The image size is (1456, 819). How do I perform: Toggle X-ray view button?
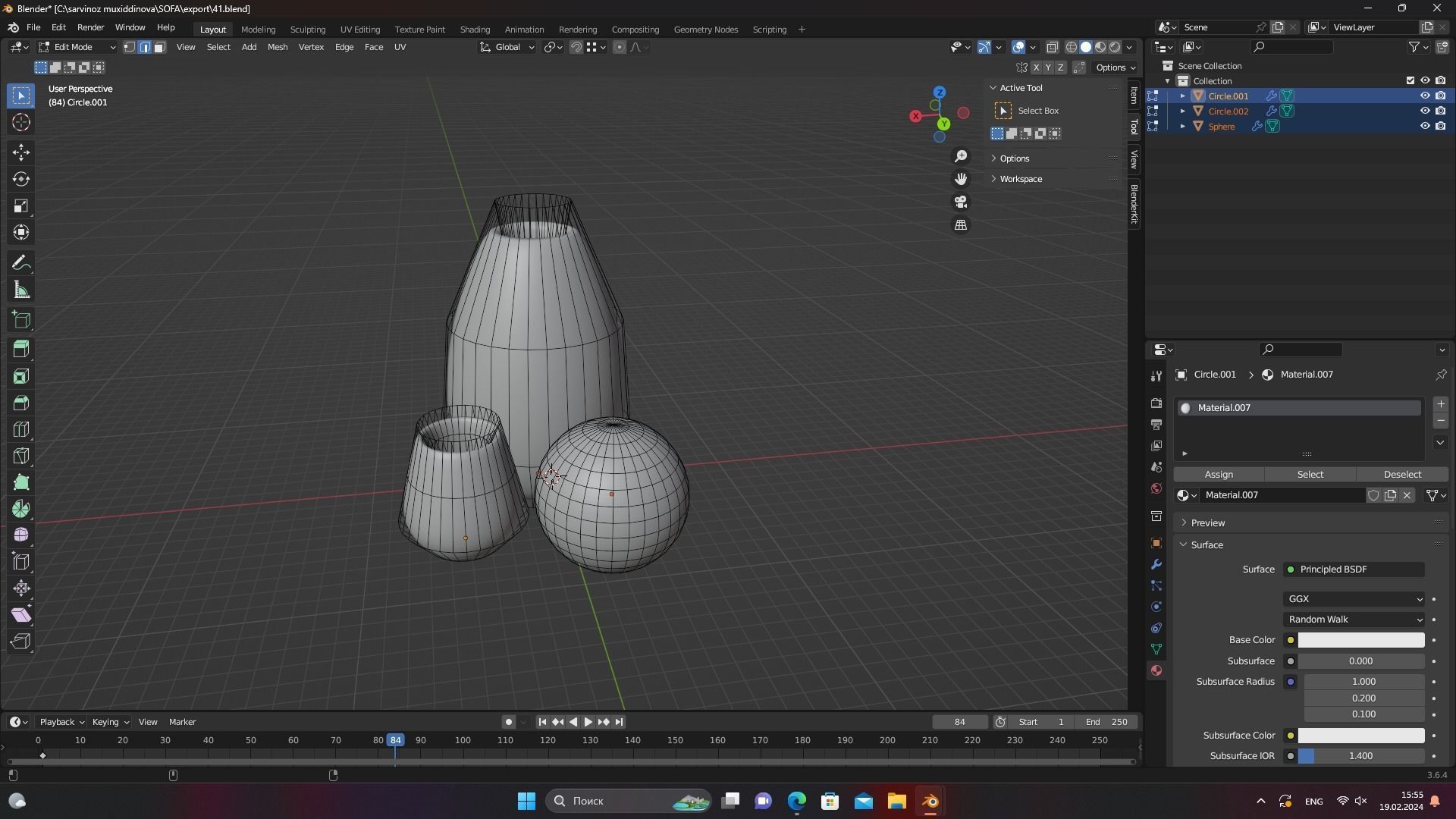click(x=1052, y=47)
